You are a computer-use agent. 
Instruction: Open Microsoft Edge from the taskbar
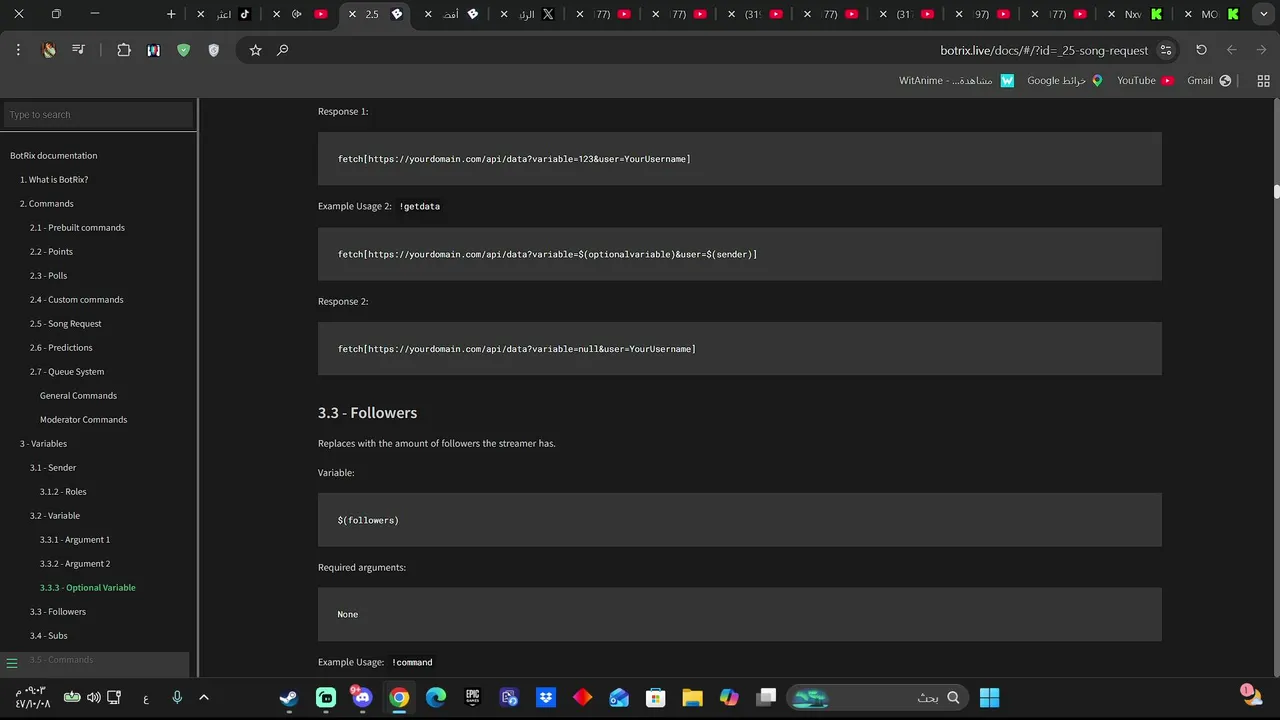(x=436, y=698)
